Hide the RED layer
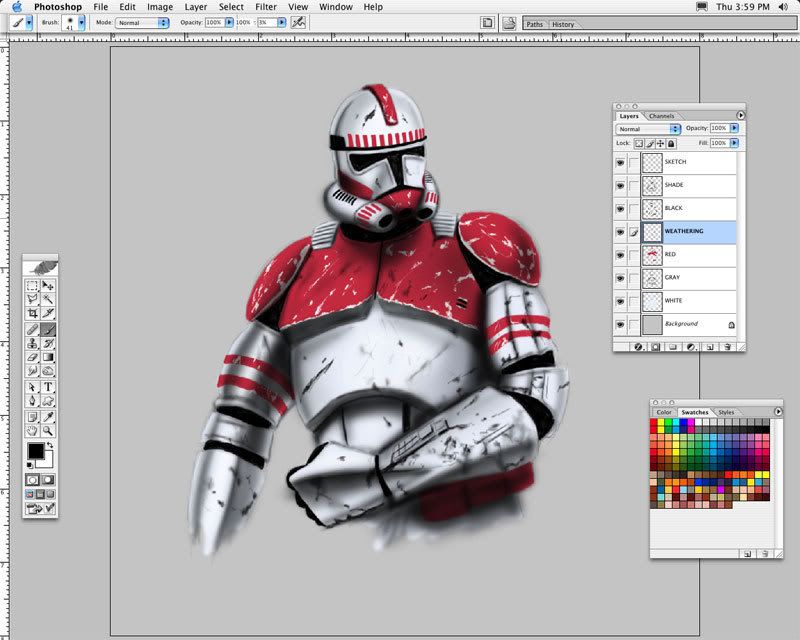This screenshot has height=640, width=800. [620, 255]
